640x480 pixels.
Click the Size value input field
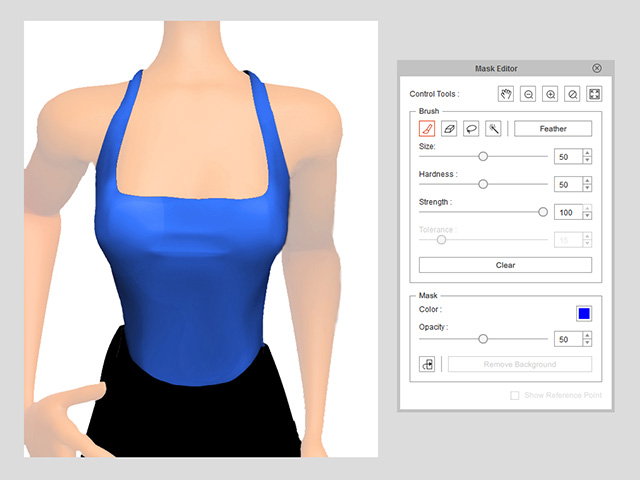click(569, 156)
